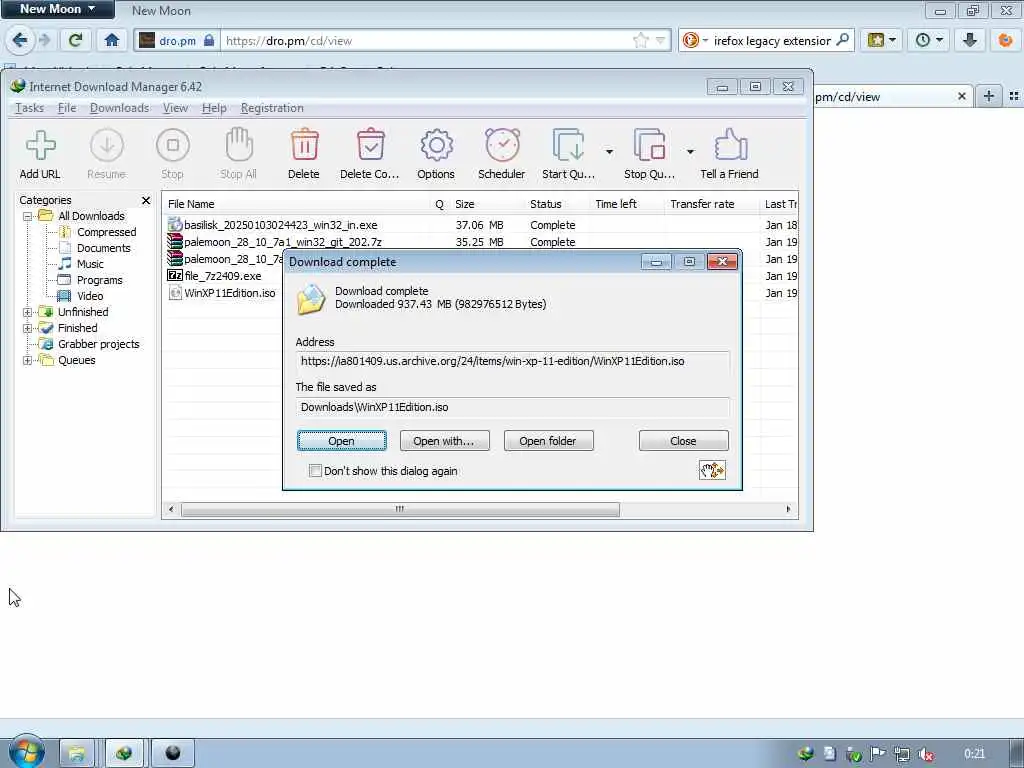Click the Stop toolbar icon
Viewport: 1024px width, 768px height.
(x=172, y=145)
